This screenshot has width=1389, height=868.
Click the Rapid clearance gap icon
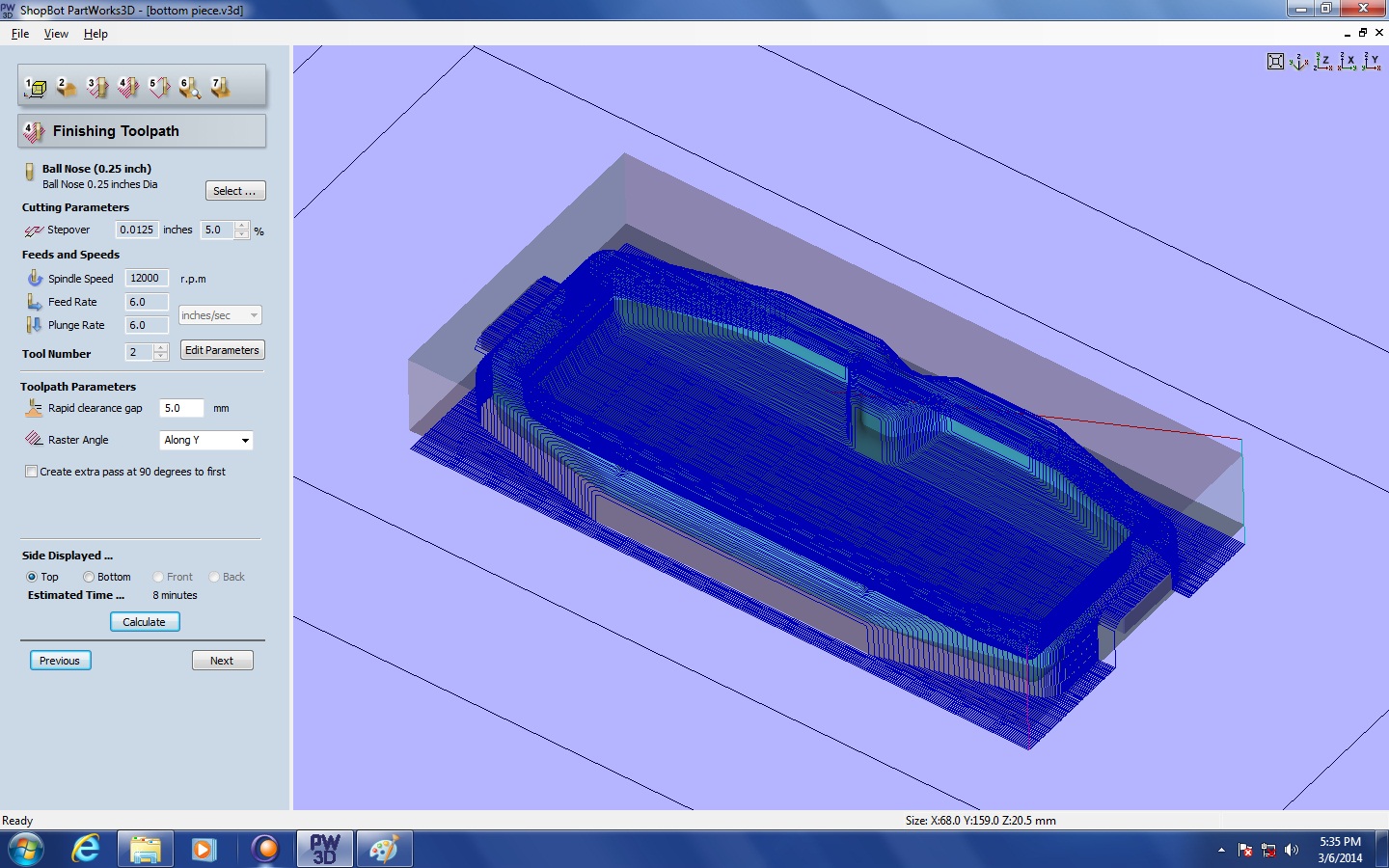[x=34, y=408]
